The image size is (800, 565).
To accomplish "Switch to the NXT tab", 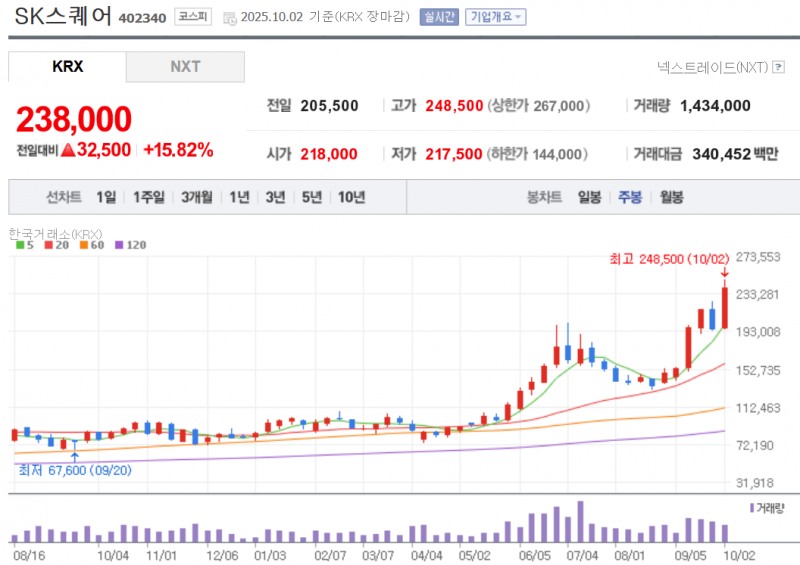I will (x=185, y=66).
